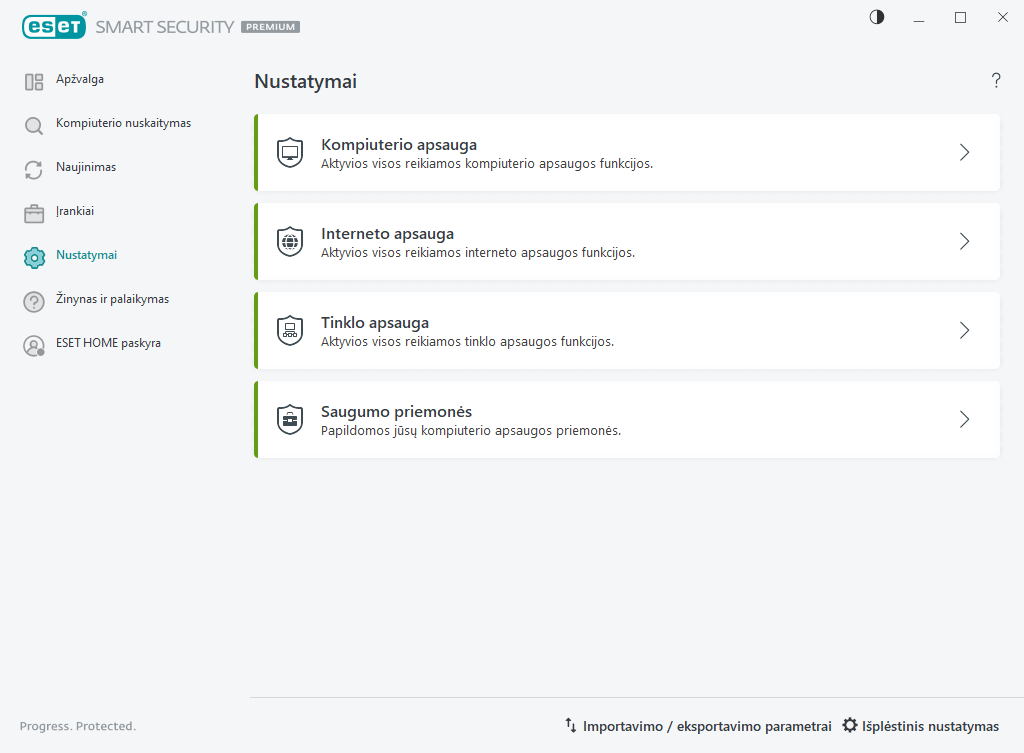This screenshot has width=1024, height=753.
Task: Click the question mark help icon
Action: click(x=996, y=81)
